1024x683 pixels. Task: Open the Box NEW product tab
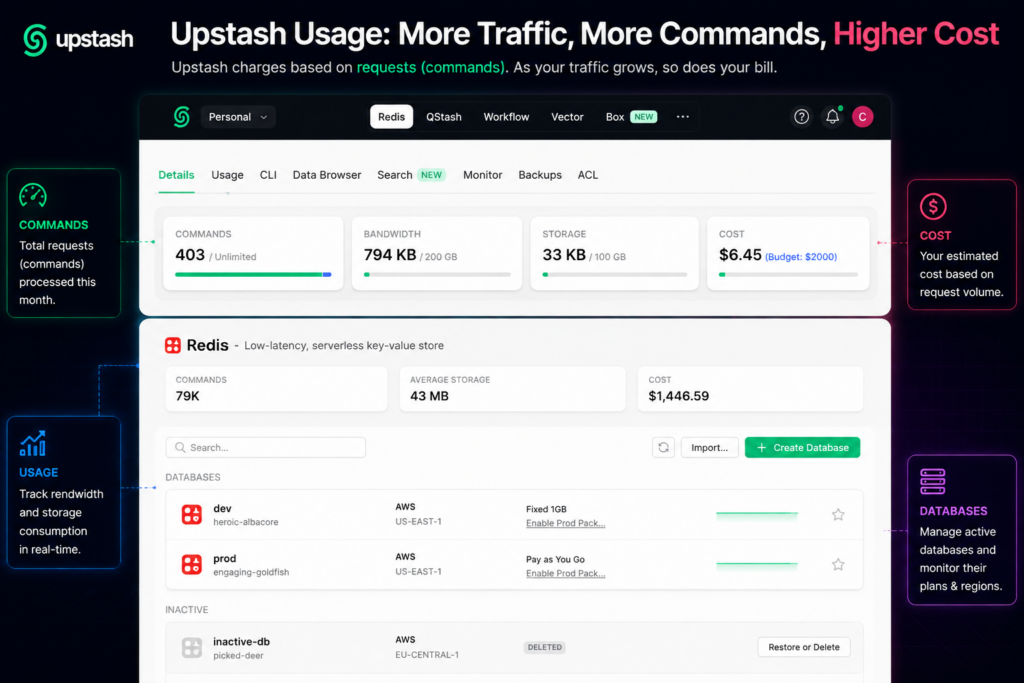(631, 117)
